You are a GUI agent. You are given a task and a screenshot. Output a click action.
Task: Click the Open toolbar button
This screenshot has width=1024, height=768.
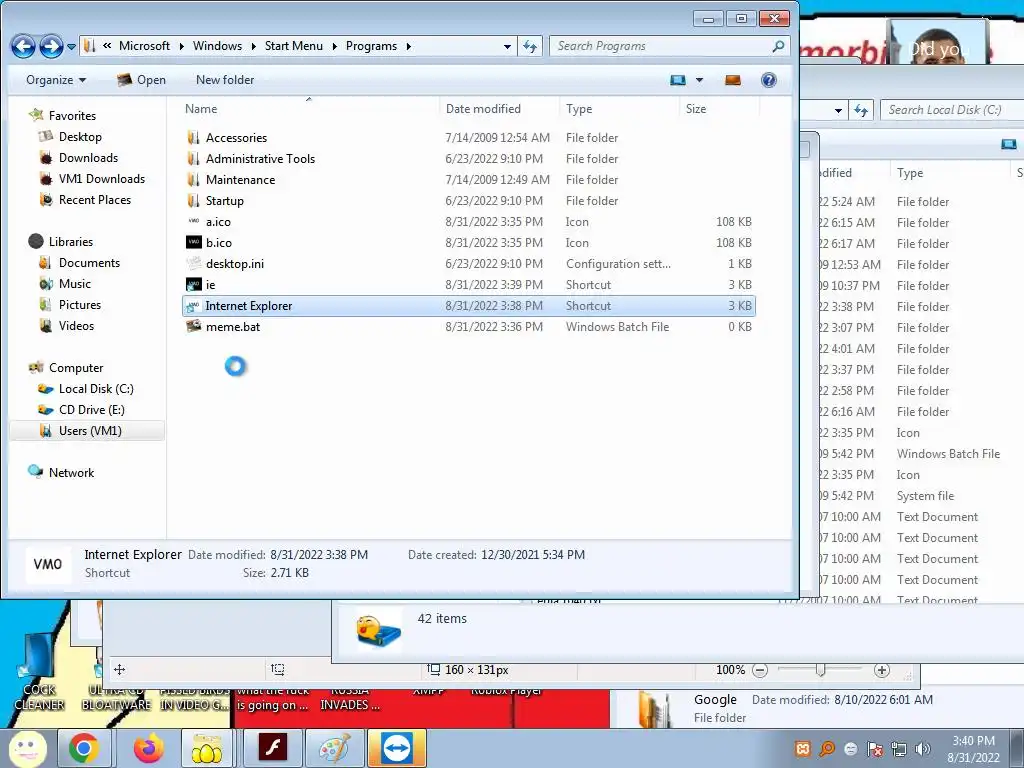click(x=141, y=80)
